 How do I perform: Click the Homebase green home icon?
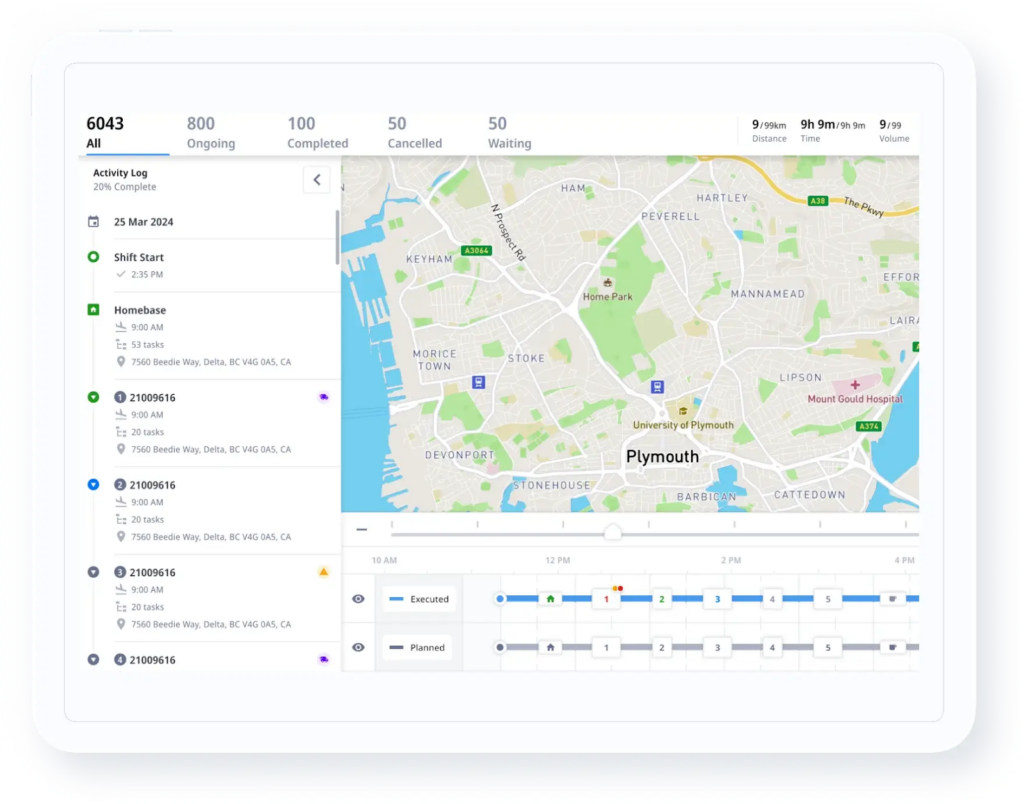tap(93, 310)
